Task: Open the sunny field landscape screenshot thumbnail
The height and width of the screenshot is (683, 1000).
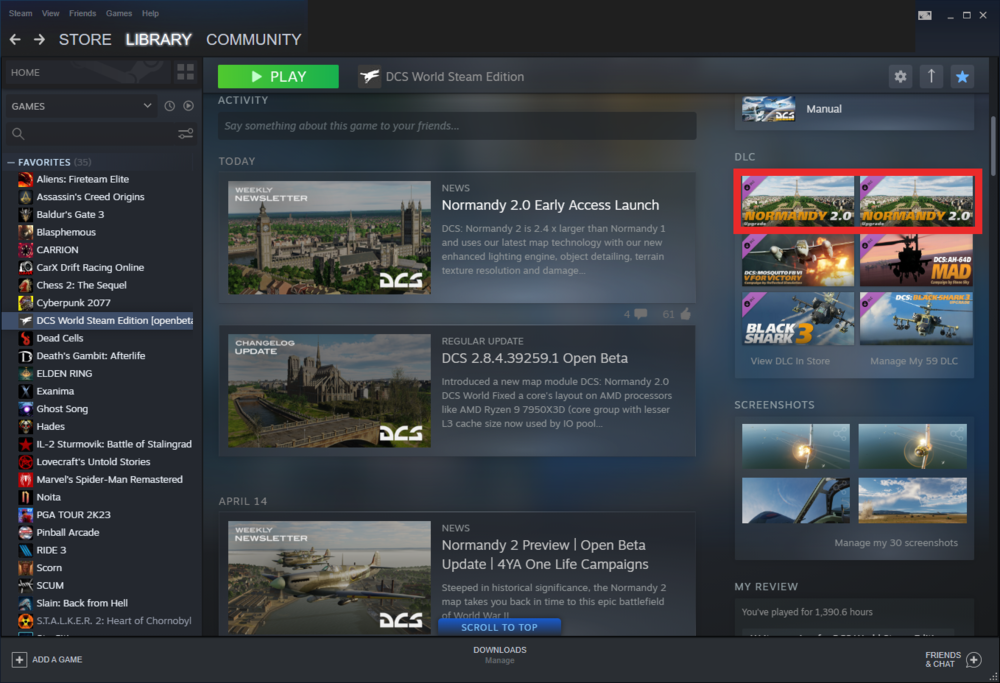Action: [x=912, y=501]
